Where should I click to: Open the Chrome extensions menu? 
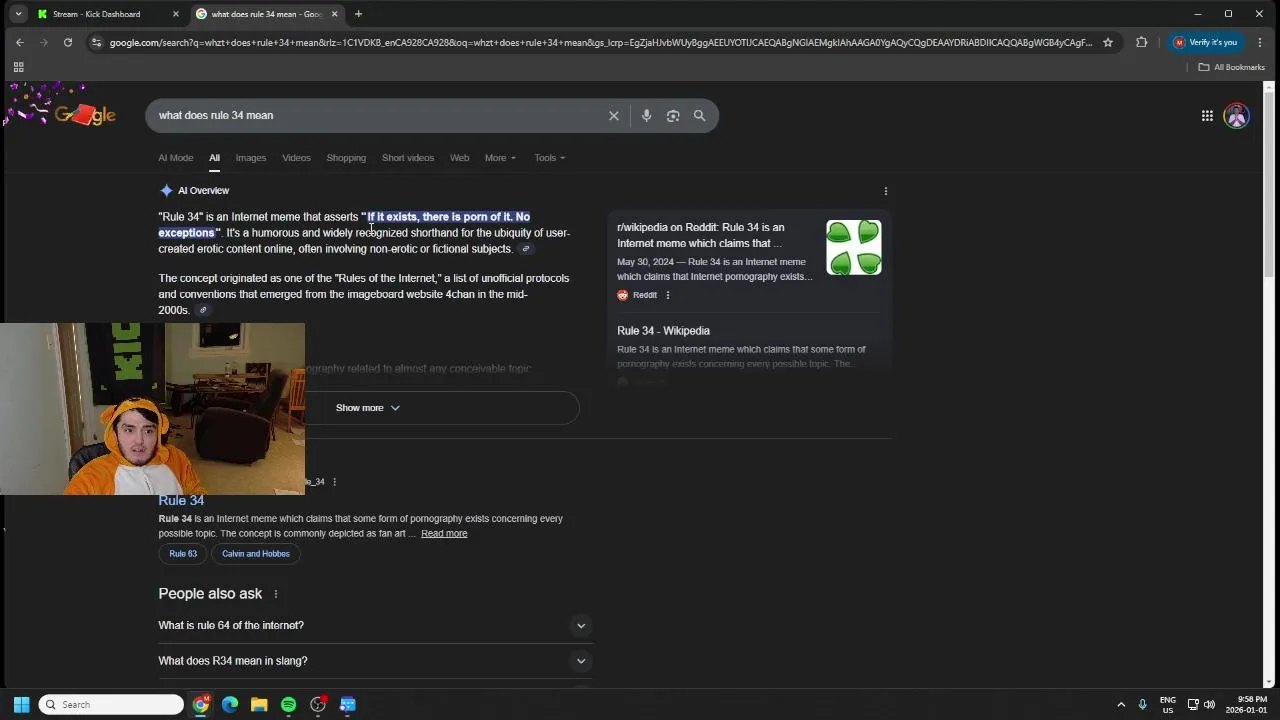[x=1141, y=42]
